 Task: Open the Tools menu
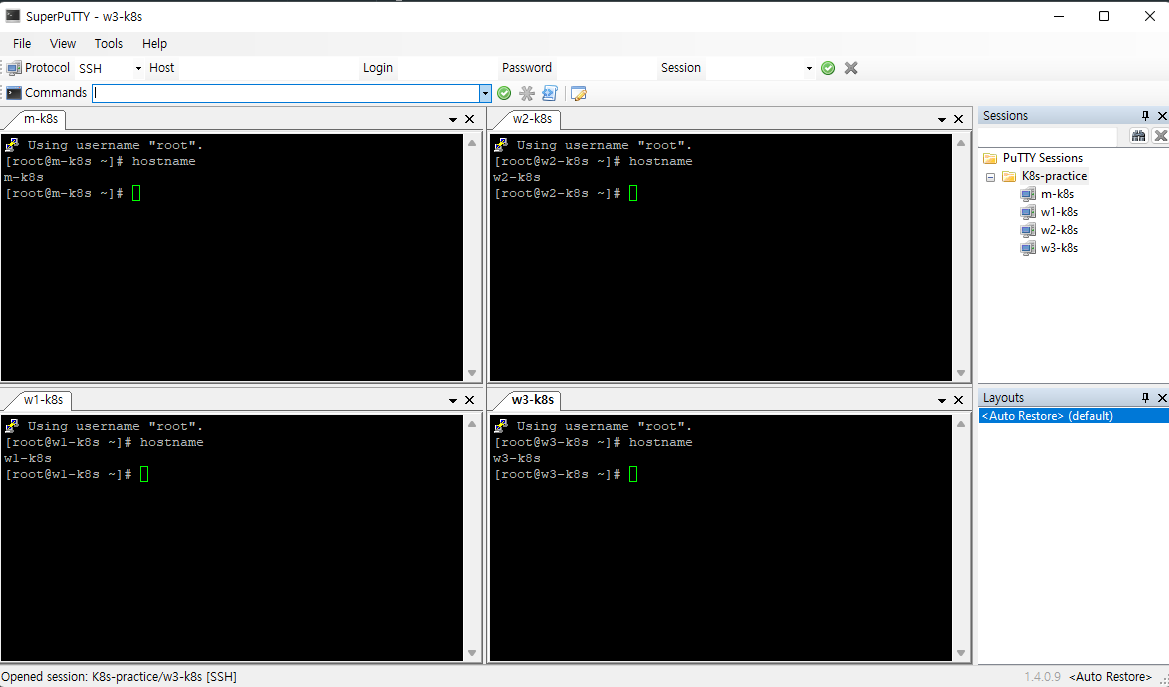(x=108, y=43)
